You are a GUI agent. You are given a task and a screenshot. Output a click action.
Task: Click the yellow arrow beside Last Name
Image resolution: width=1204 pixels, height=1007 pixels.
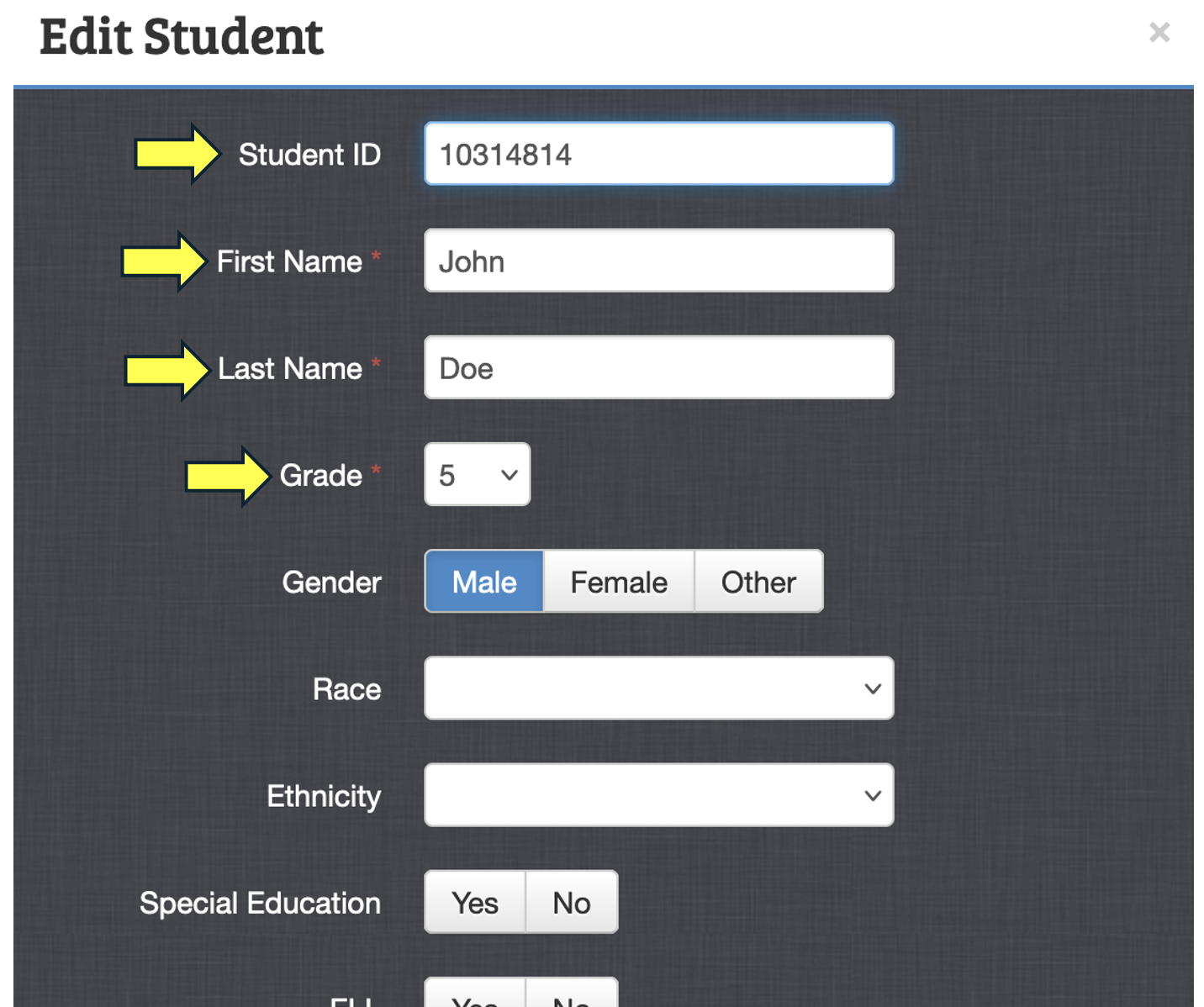pos(166,369)
